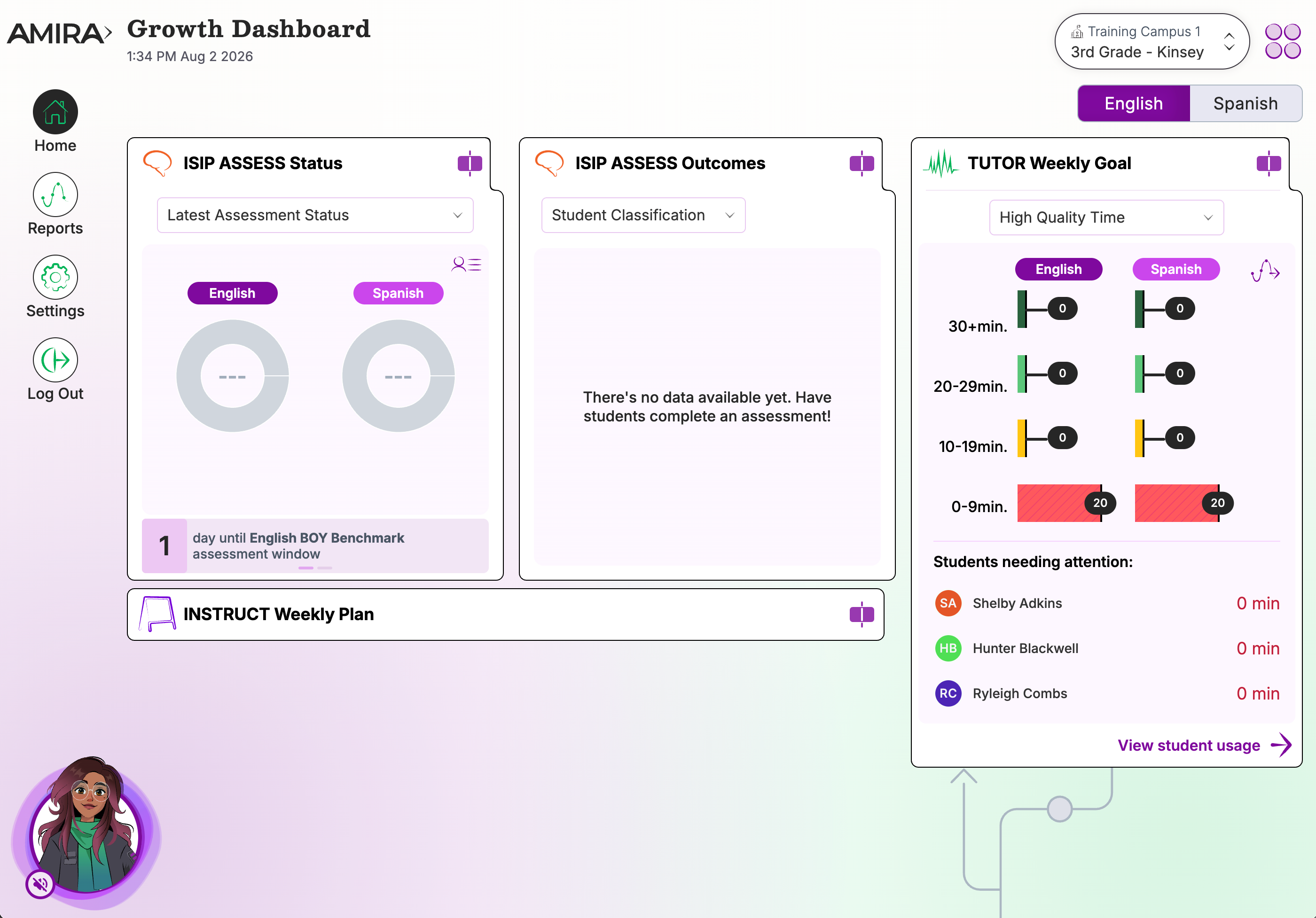The image size is (1316, 918).
Task: Open the High Quality Time dropdown
Action: [x=1106, y=218]
